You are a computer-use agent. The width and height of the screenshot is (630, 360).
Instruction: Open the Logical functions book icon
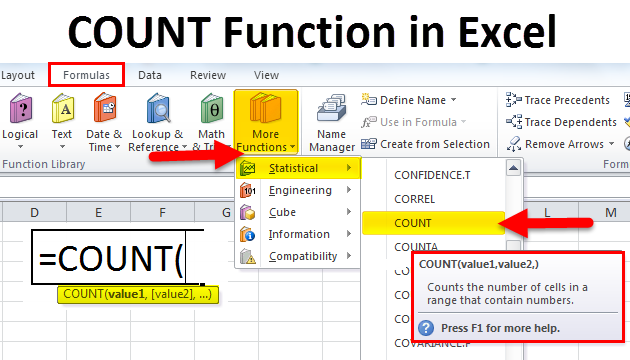20,108
